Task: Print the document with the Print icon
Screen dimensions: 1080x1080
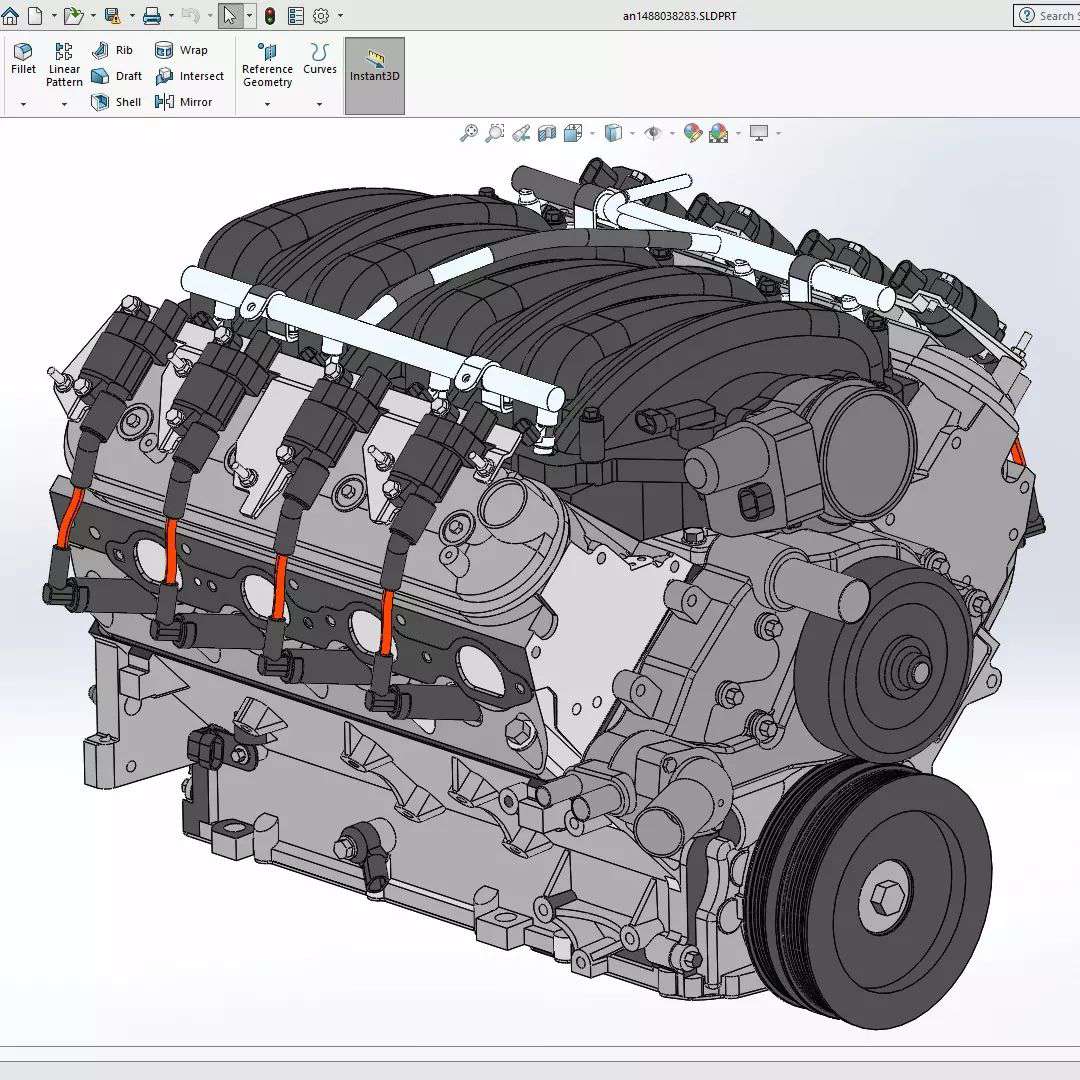Action: (x=152, y=15)
